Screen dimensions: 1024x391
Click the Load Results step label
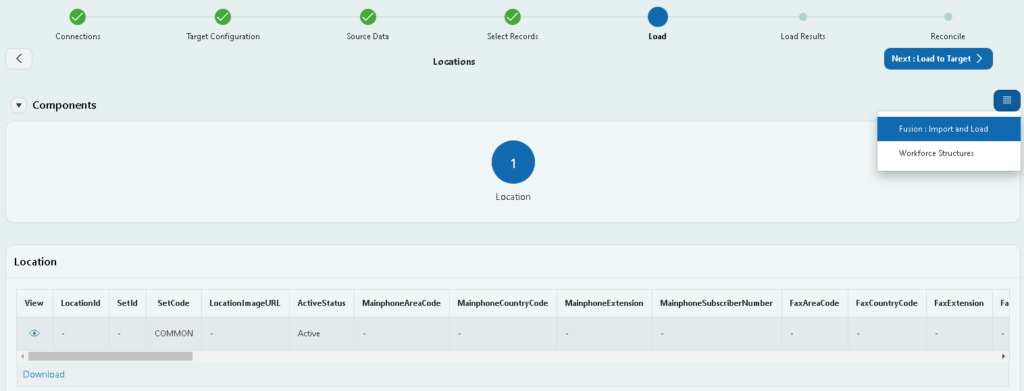[803, 37]
